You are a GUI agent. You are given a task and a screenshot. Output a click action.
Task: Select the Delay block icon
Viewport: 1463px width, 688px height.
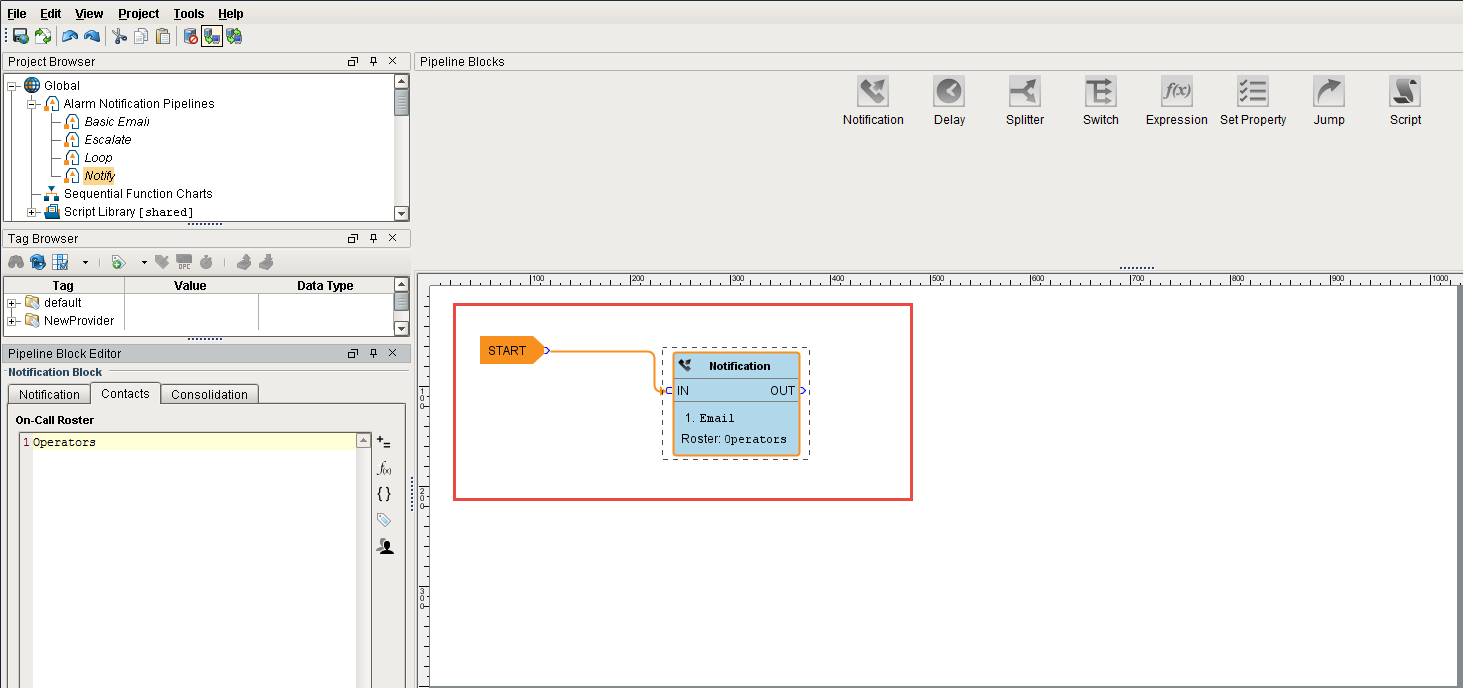click(947, 90)
